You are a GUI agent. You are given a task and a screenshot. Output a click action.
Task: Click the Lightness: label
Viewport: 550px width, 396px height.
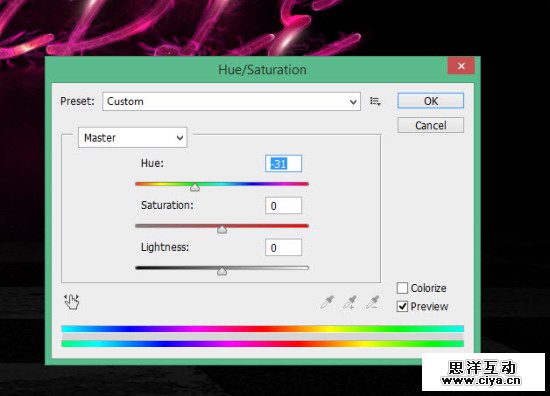[165, 247]
